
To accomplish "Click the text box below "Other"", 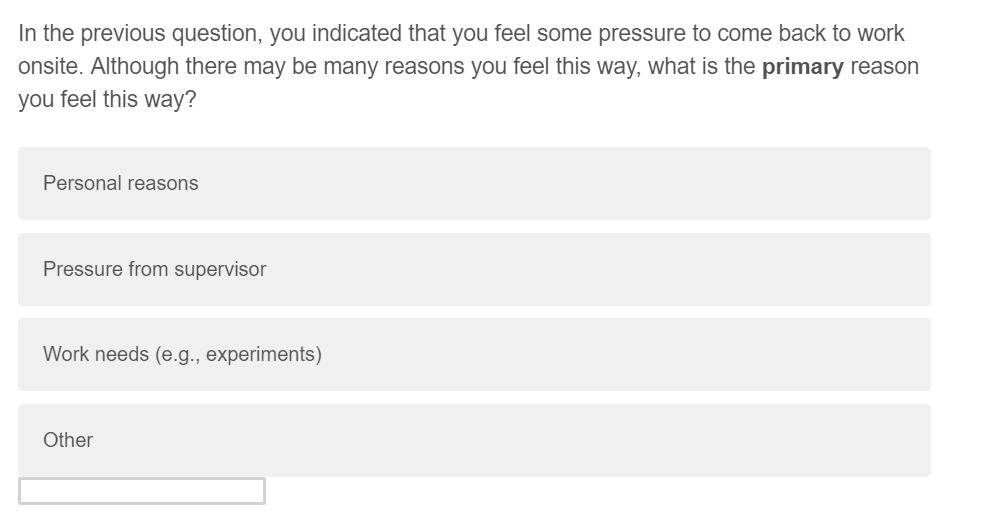I will 142,491.
